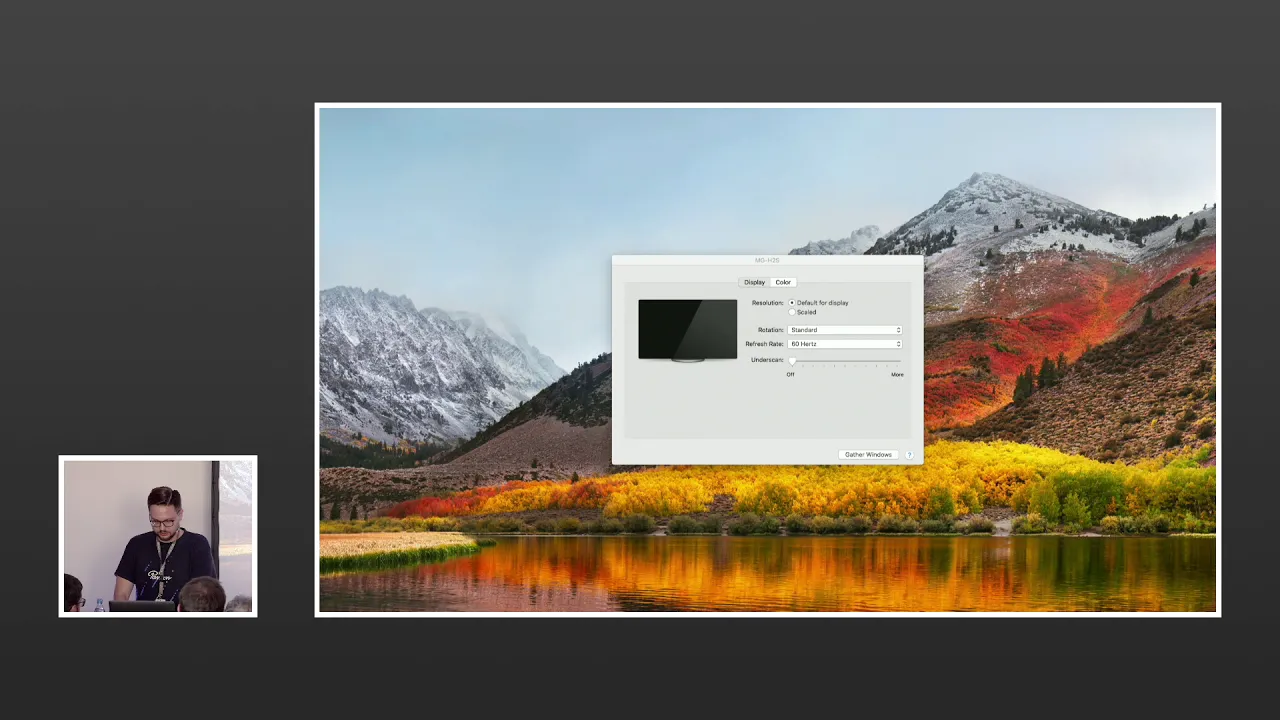Click the presenter webcam video thumbnail
This screenshot has width=1280, height=720.
coord(158,536)
